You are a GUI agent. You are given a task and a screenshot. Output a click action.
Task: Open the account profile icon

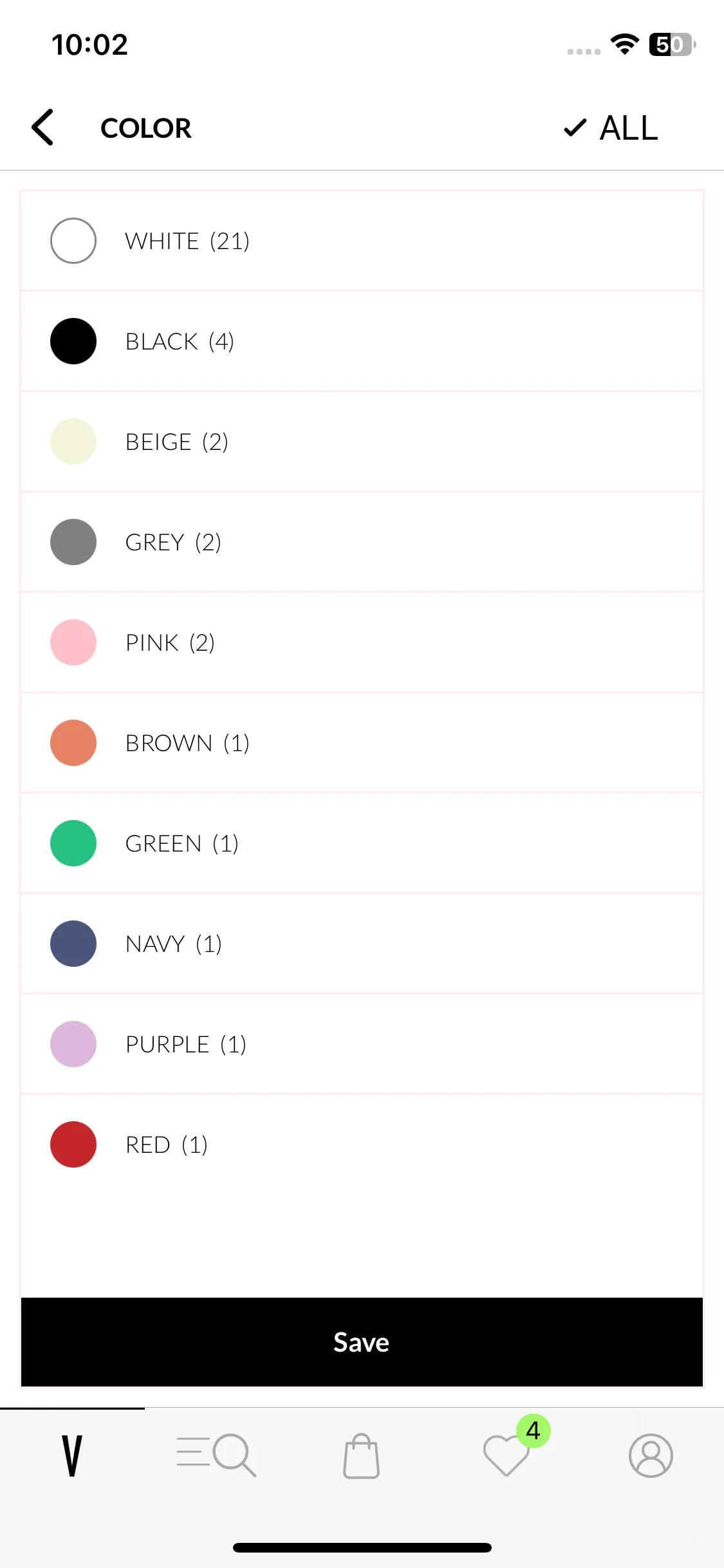point(651,1455)
